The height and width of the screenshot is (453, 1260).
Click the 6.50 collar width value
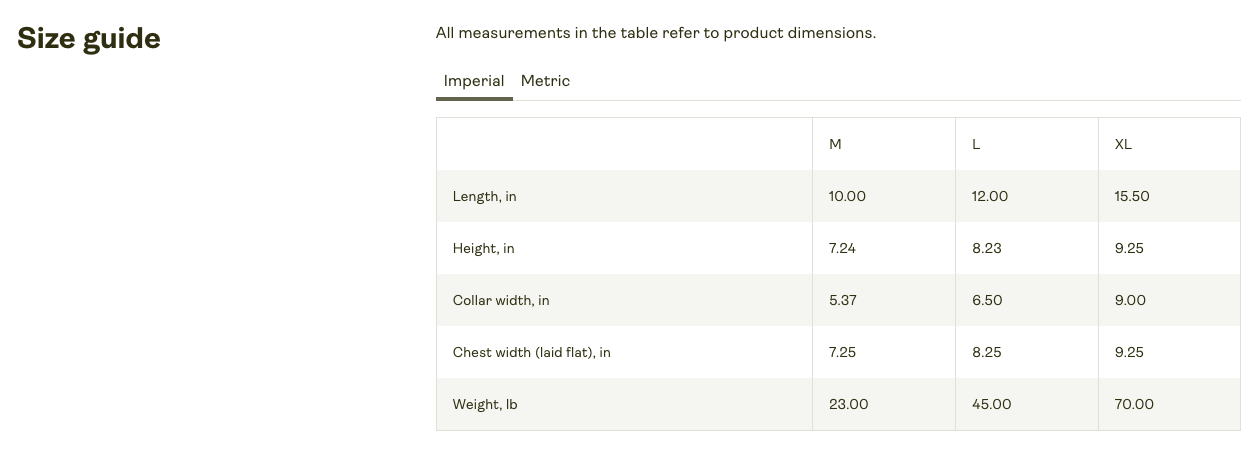987,300
